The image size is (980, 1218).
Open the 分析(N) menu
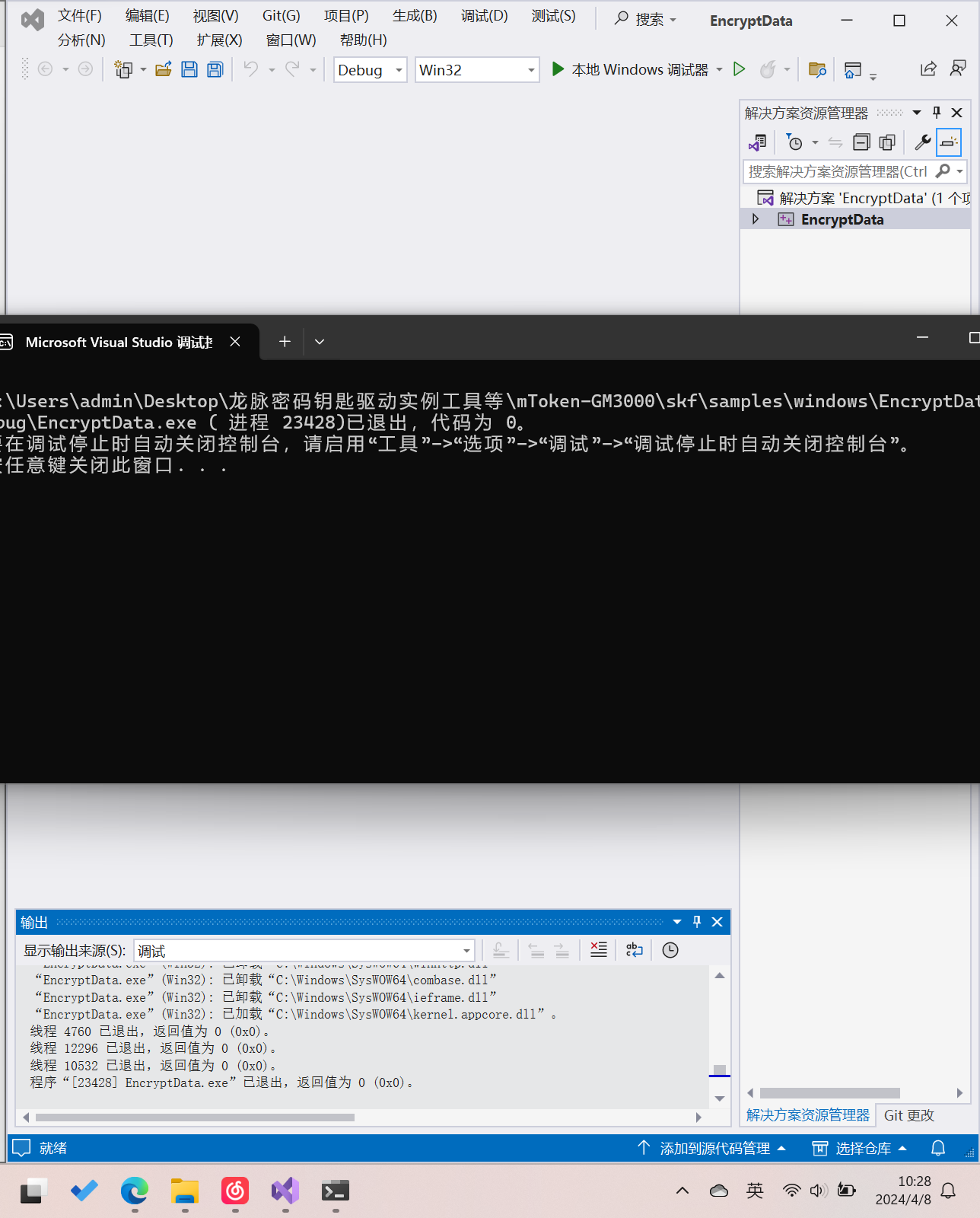[x=81, y=40]
